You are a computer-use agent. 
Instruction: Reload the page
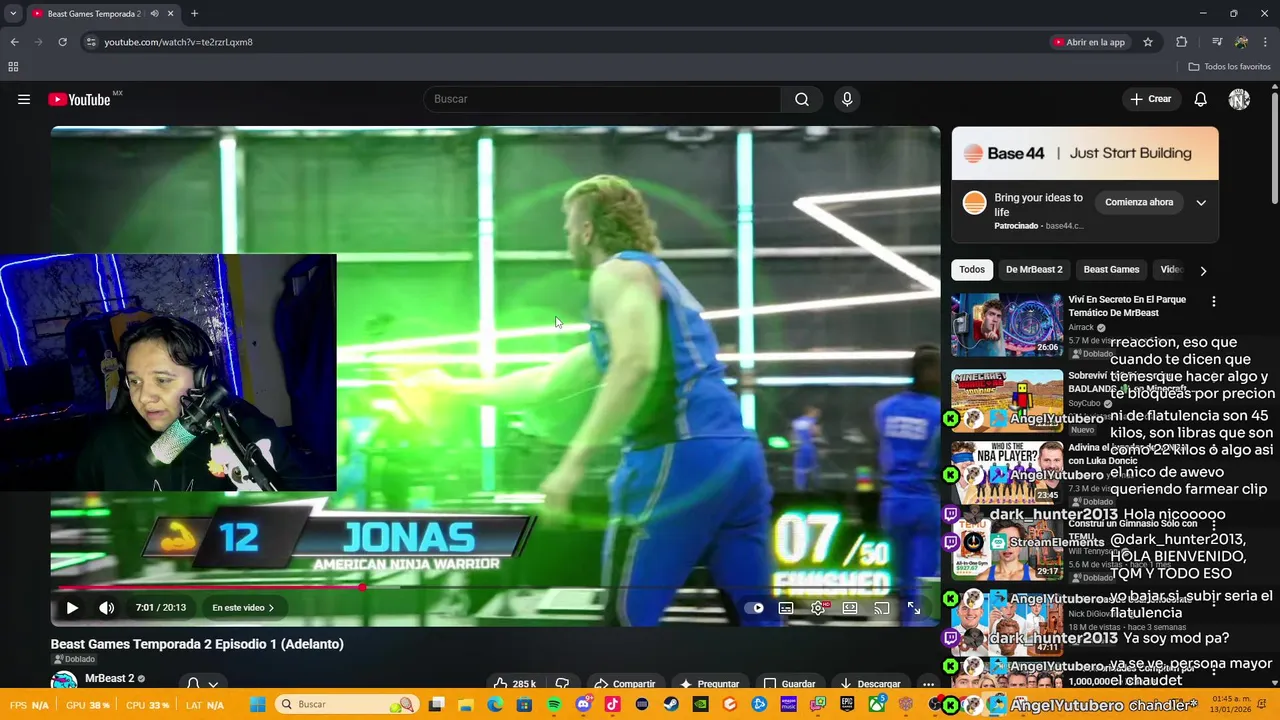tap(62, 42)
